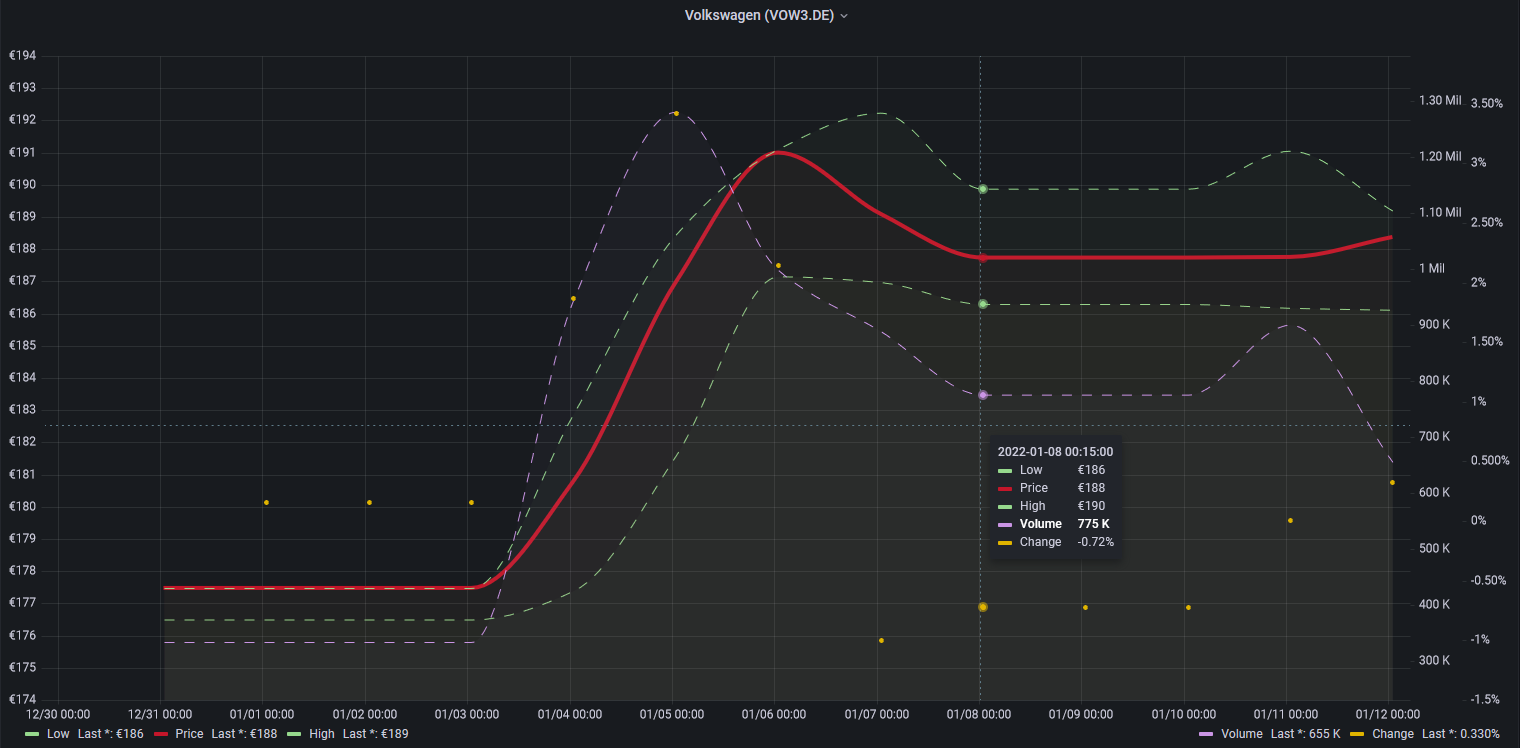Viewport: 1520px width, 748px height.
Task: Click the €183 y-axis label
Action: tap(22, 410)
